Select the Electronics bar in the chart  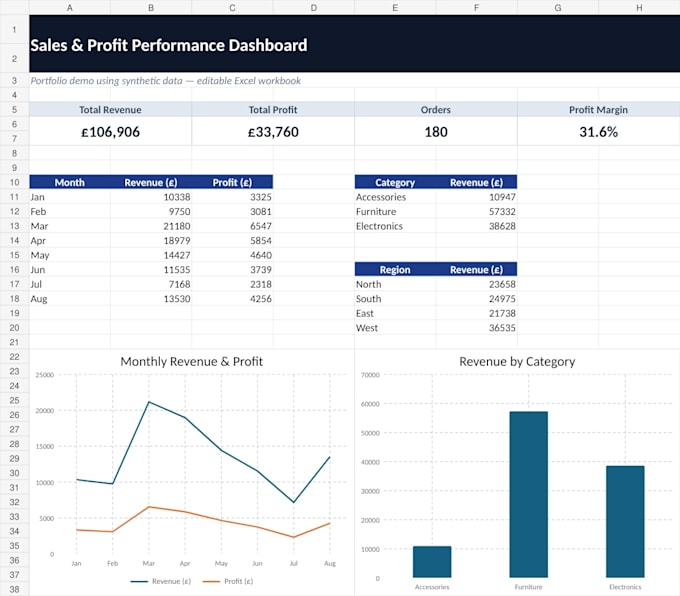pyautogui.click(x=625, y=522)
